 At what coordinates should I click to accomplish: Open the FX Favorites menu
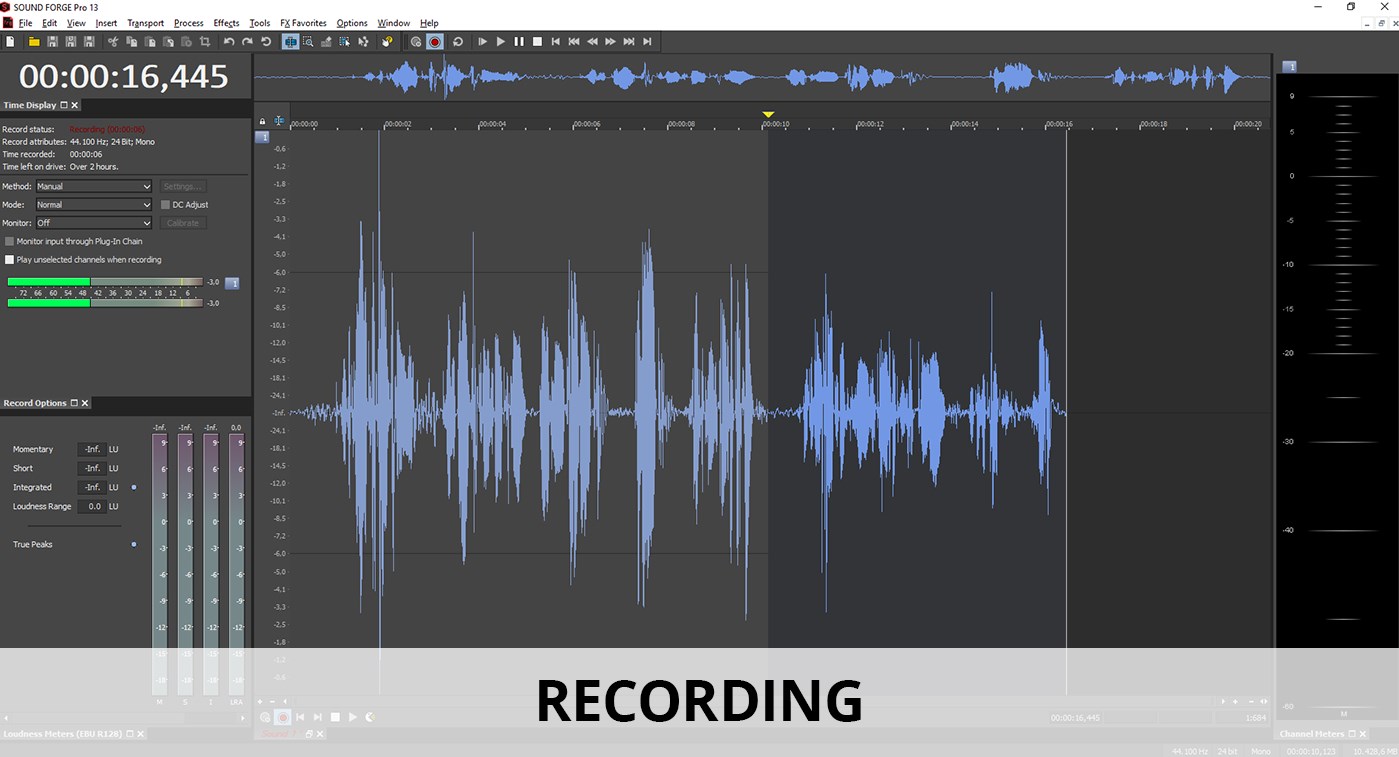click(x=303, y=23)
